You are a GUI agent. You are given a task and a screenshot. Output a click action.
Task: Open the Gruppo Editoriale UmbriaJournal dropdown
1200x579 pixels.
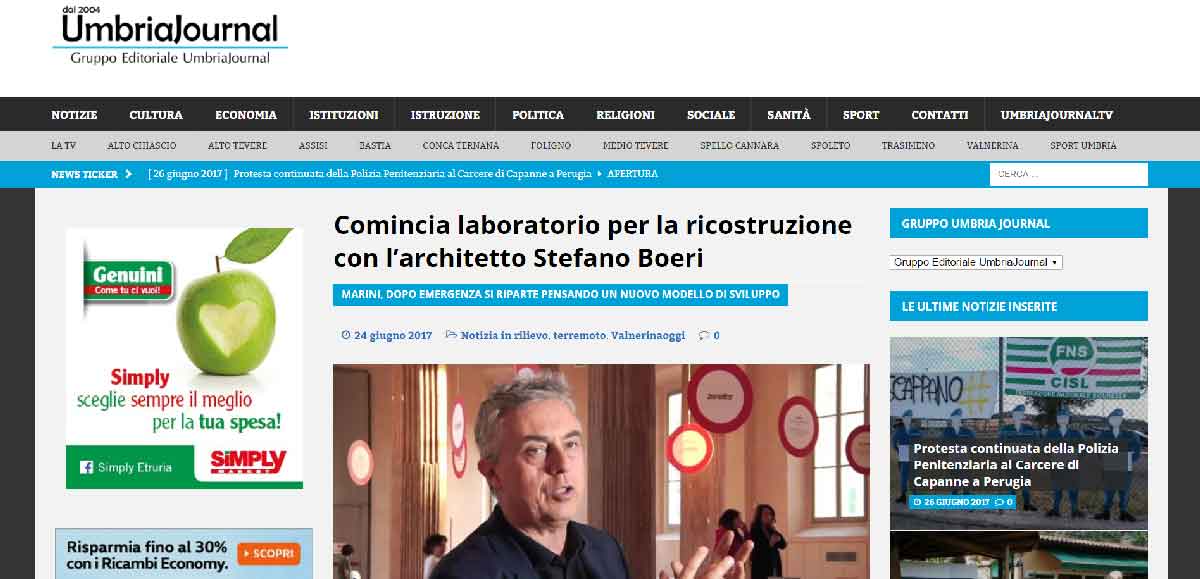pyautogui.click(x=976, y=262)
